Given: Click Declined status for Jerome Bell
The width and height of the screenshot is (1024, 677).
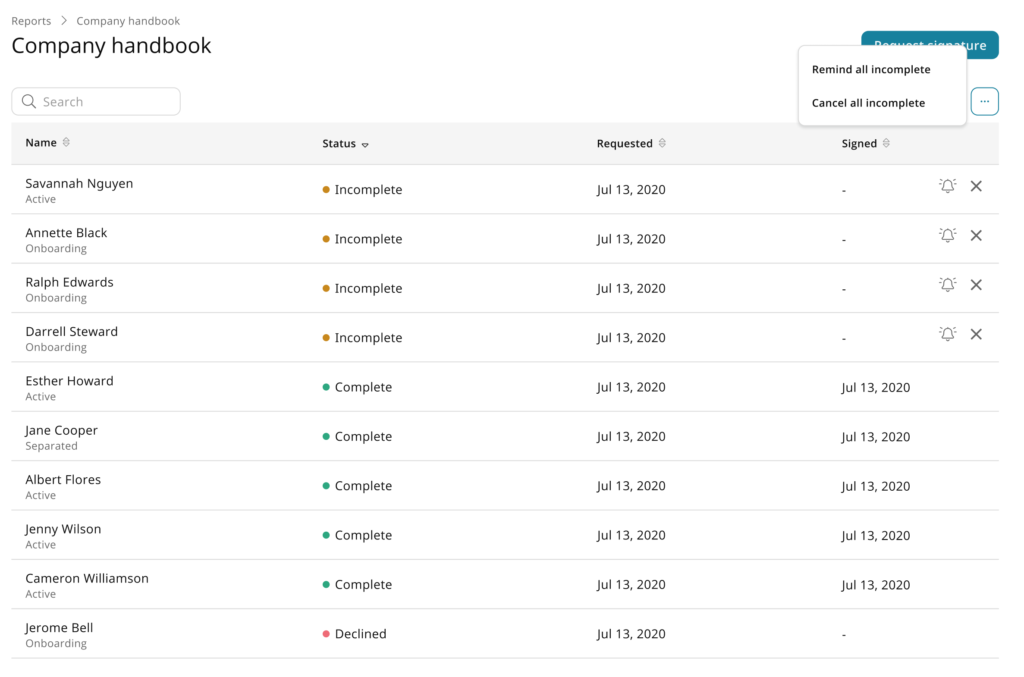Looking at the screenshot, I should tap(354, 634).
